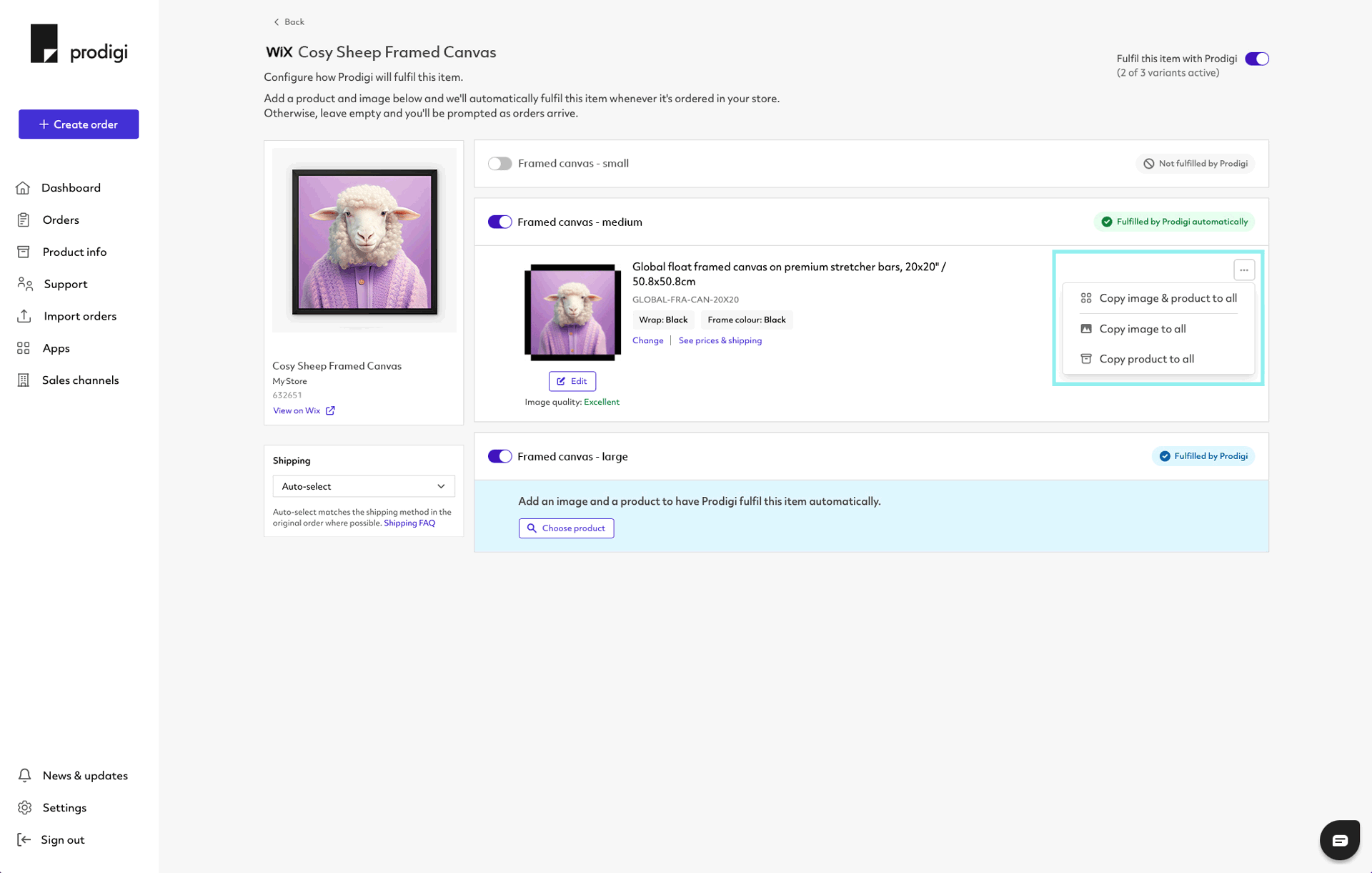
Task: Click the Edit image button
Action: (x=572, y=381)
